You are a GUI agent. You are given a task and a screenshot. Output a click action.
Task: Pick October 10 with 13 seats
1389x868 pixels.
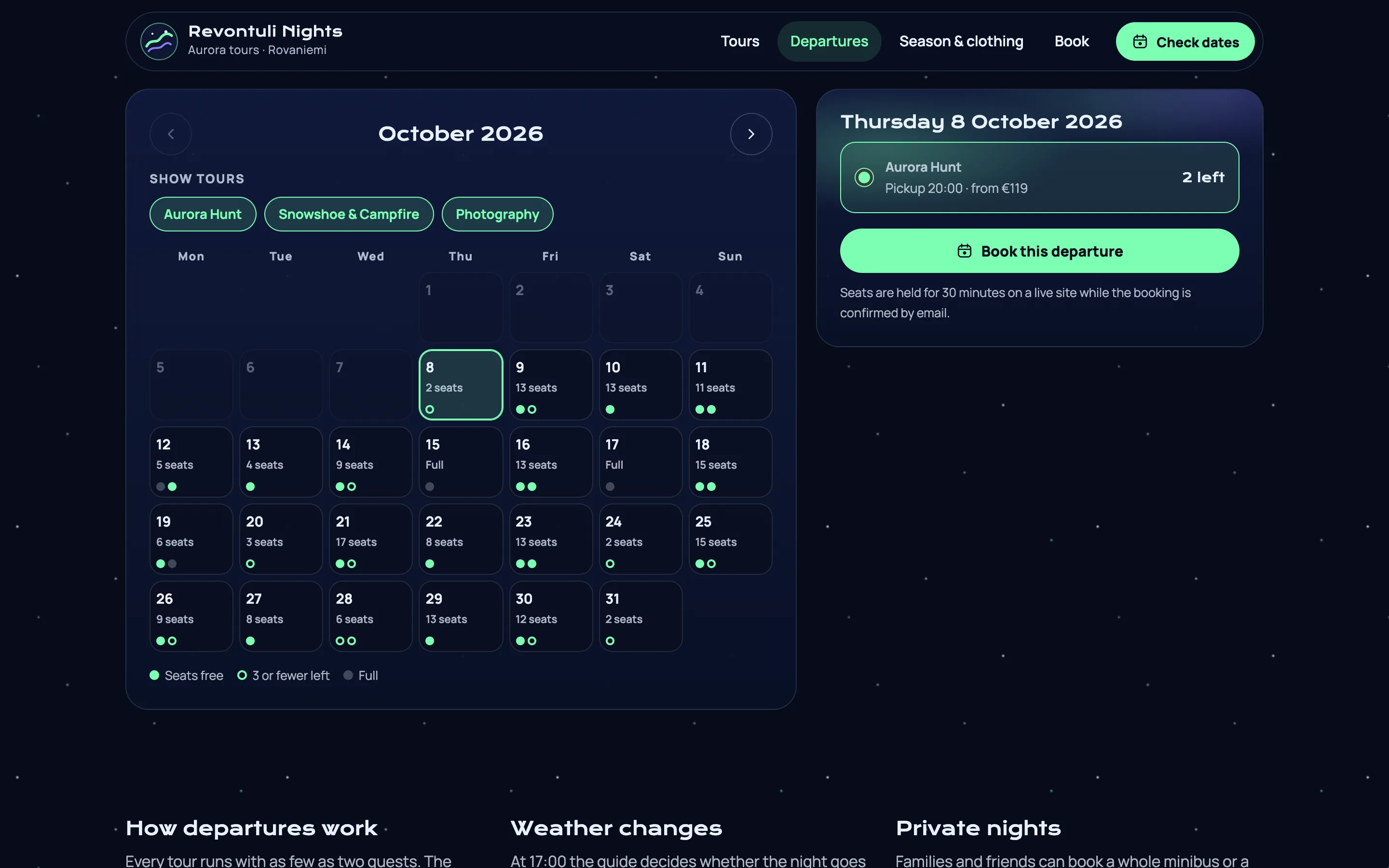click(x=640, y=385)
